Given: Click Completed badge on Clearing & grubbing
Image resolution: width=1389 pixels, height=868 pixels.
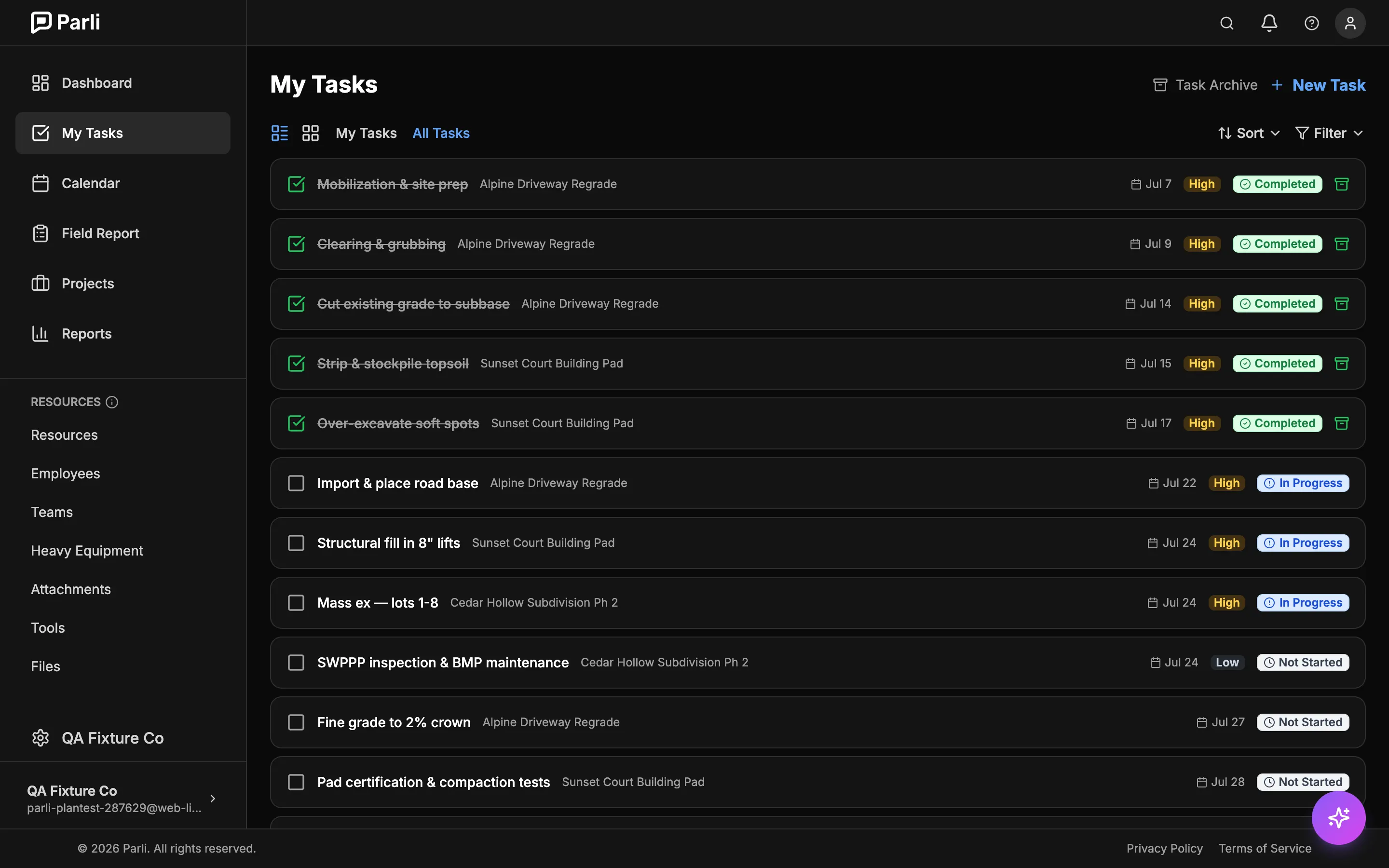Looking at the screenshot, I should coord(1277,244).
